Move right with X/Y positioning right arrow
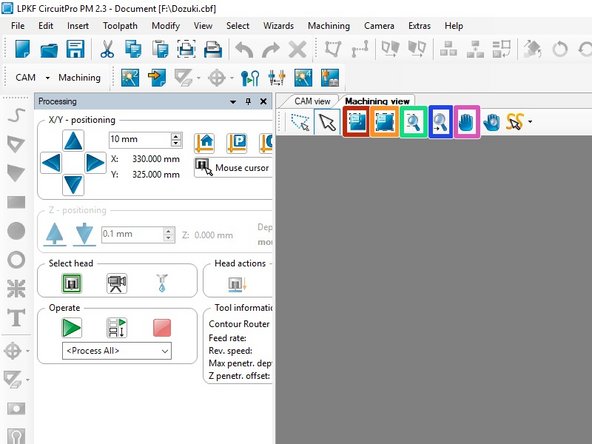 point(95,163)
